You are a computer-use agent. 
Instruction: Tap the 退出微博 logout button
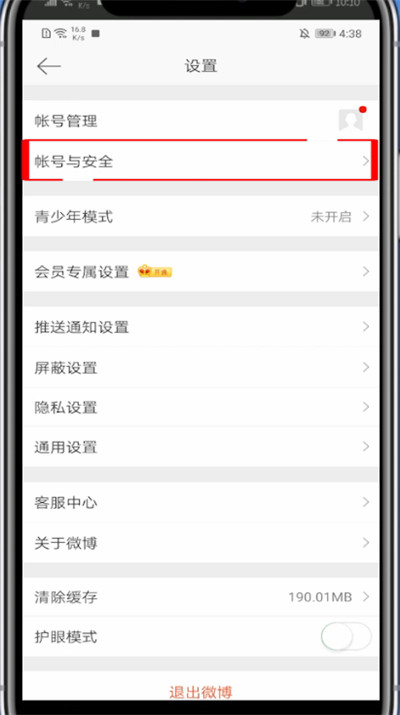(201, 693)
